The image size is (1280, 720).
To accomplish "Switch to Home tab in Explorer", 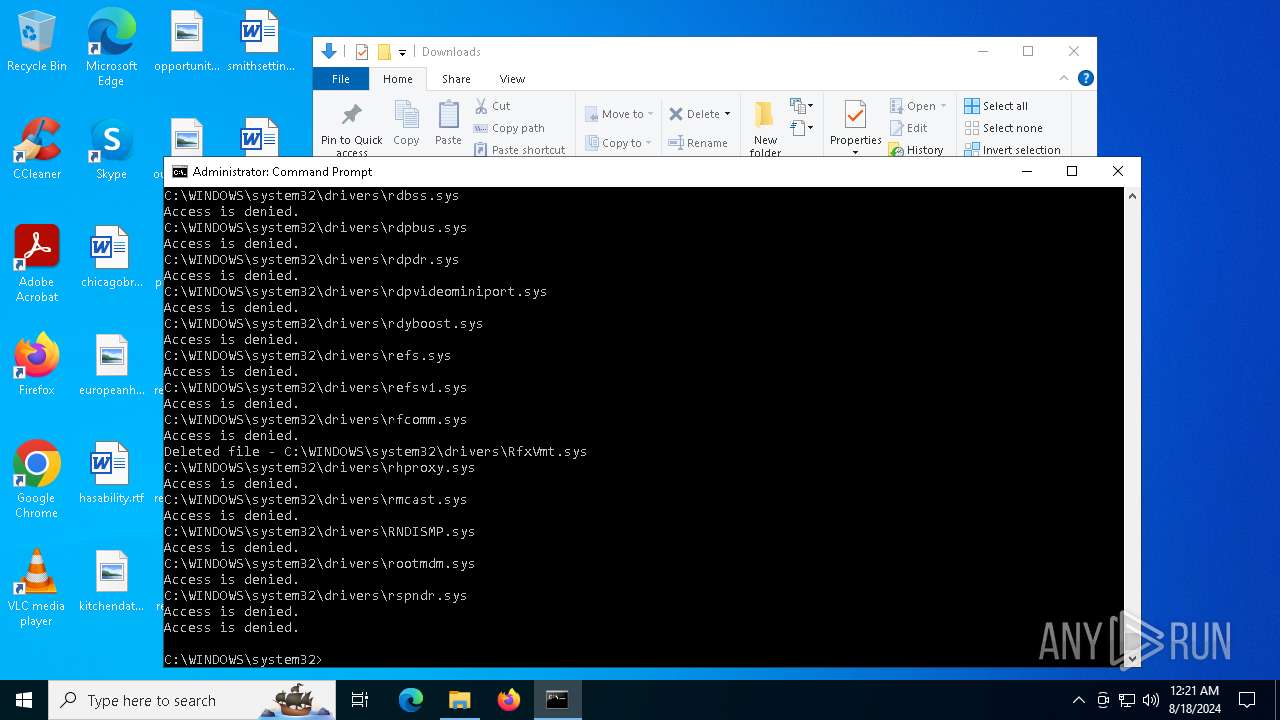I will click(x=397, y=79).
